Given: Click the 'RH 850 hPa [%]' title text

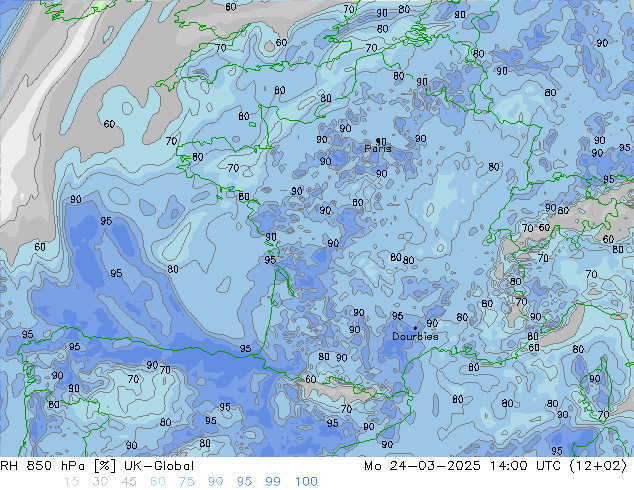Looking at the screenshot, I should (58, 466).
